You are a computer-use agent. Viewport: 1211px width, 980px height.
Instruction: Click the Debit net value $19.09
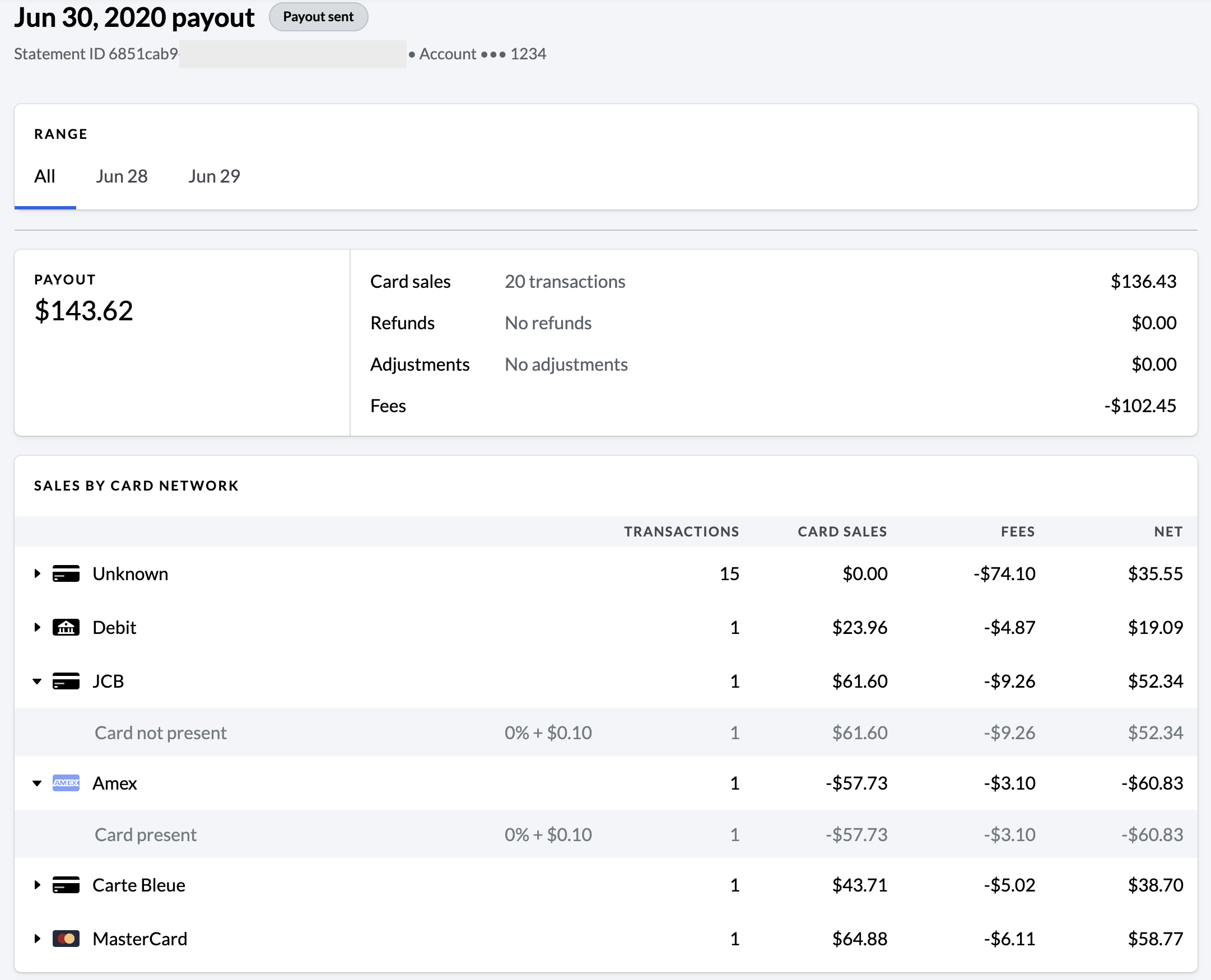point(1155,627)
